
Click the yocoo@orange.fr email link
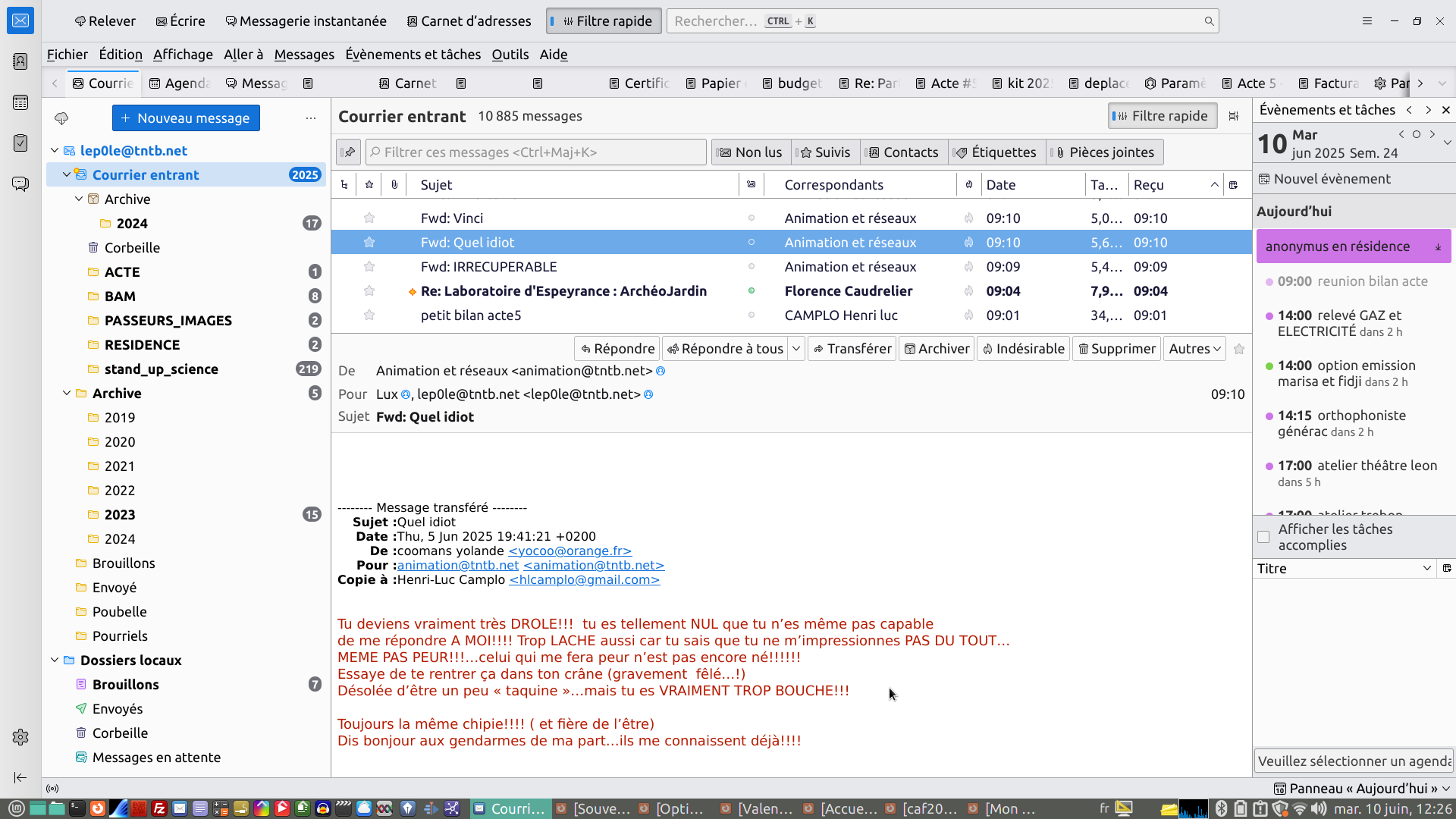(570, 551)
